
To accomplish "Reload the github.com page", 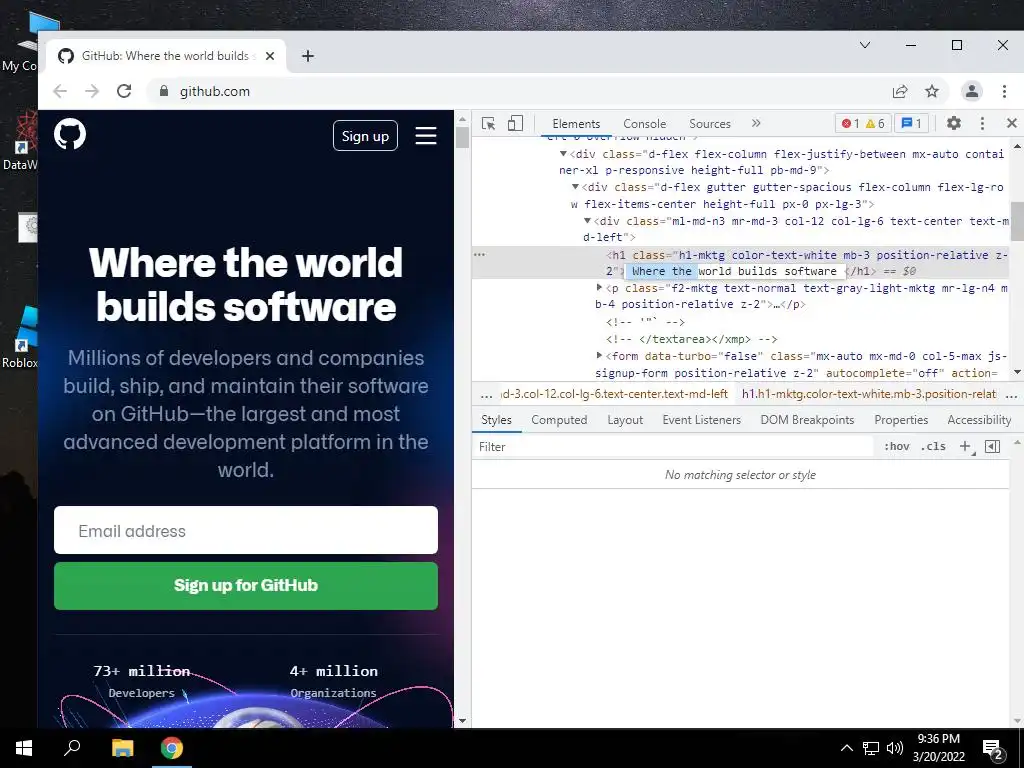I will click(124, 91).
